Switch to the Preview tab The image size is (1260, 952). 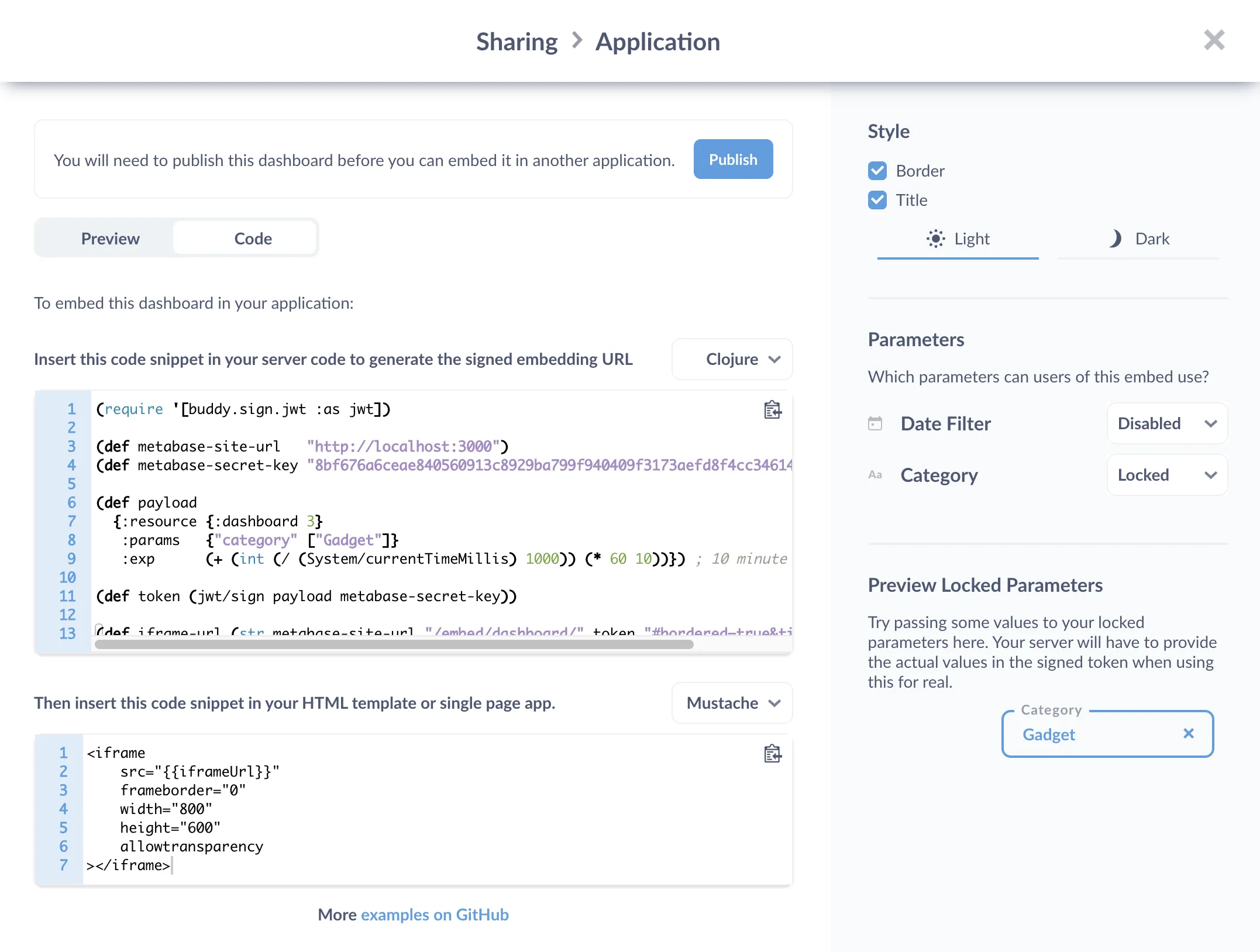point(111,239)
